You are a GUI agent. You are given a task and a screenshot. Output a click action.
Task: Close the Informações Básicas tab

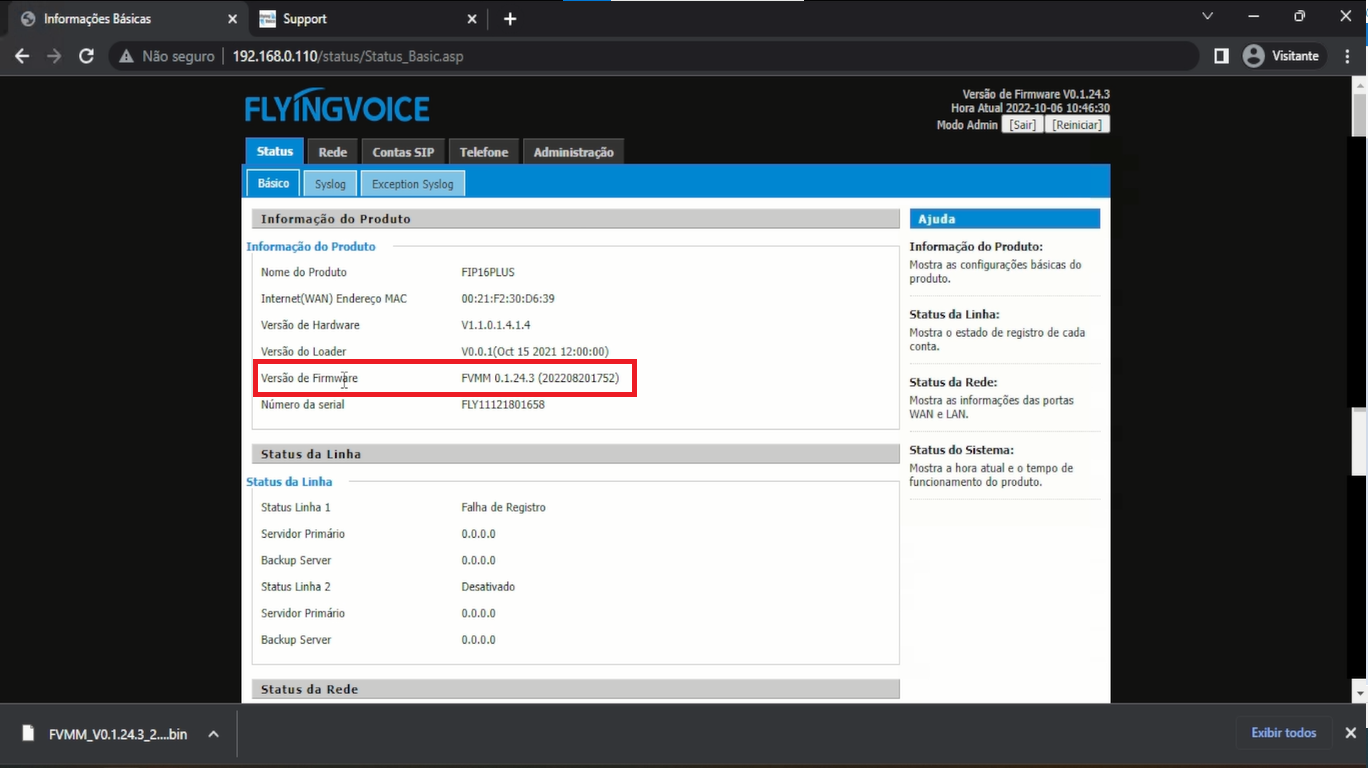[x=233, y=19]
